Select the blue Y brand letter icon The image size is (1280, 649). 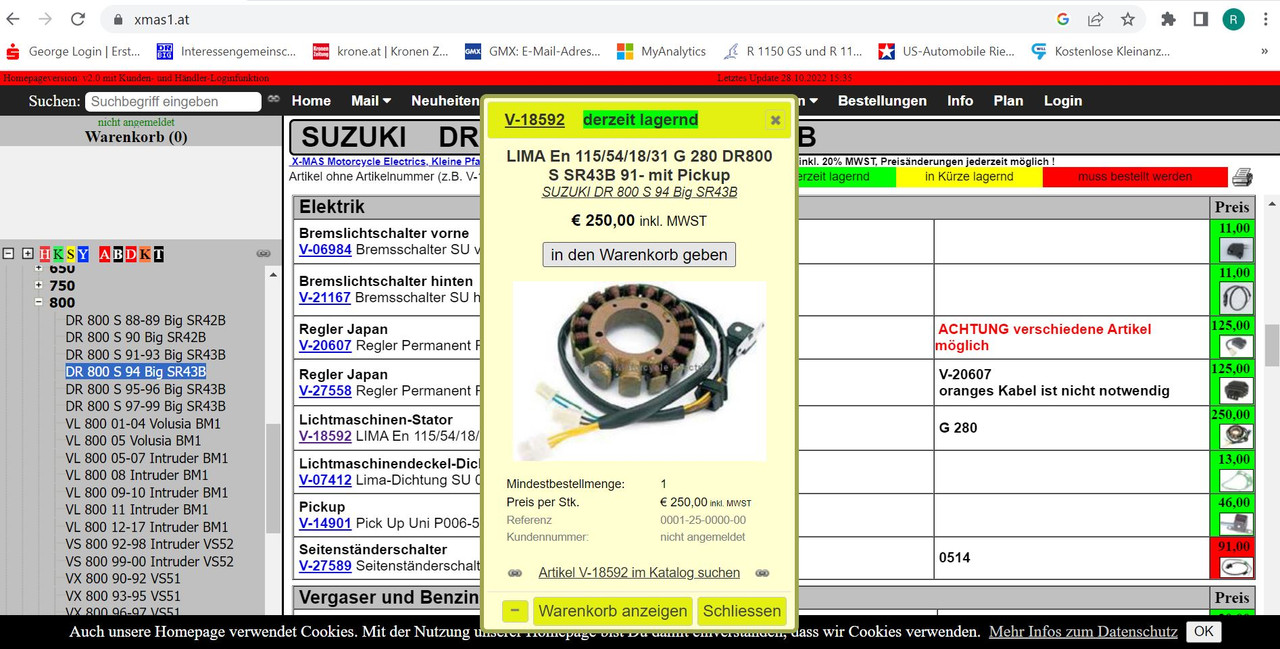tap(84, 254)
